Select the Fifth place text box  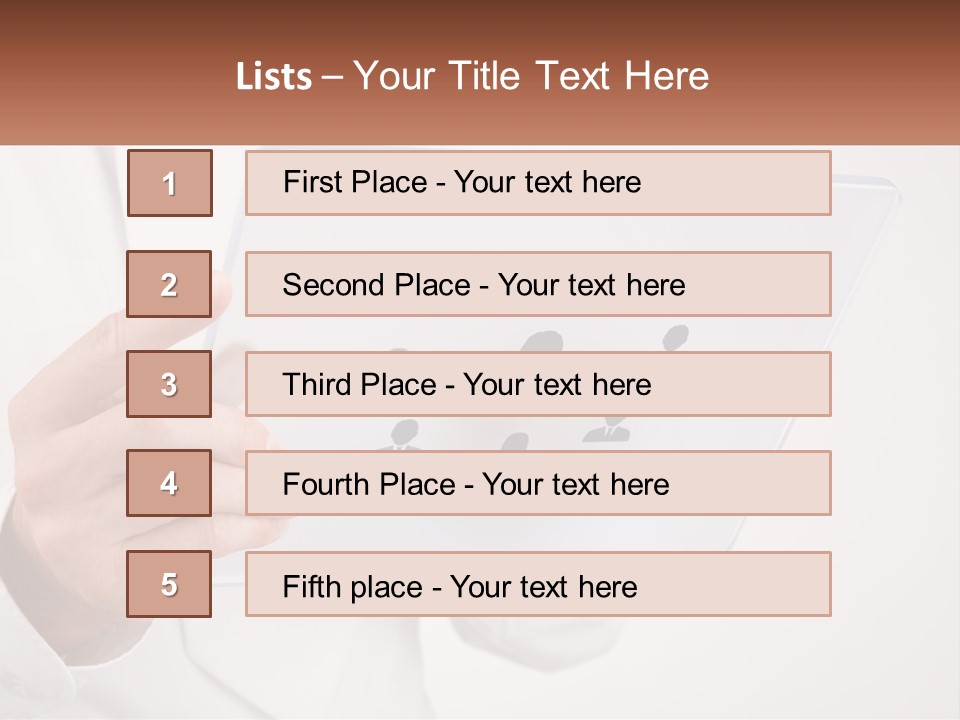[538, 584]
